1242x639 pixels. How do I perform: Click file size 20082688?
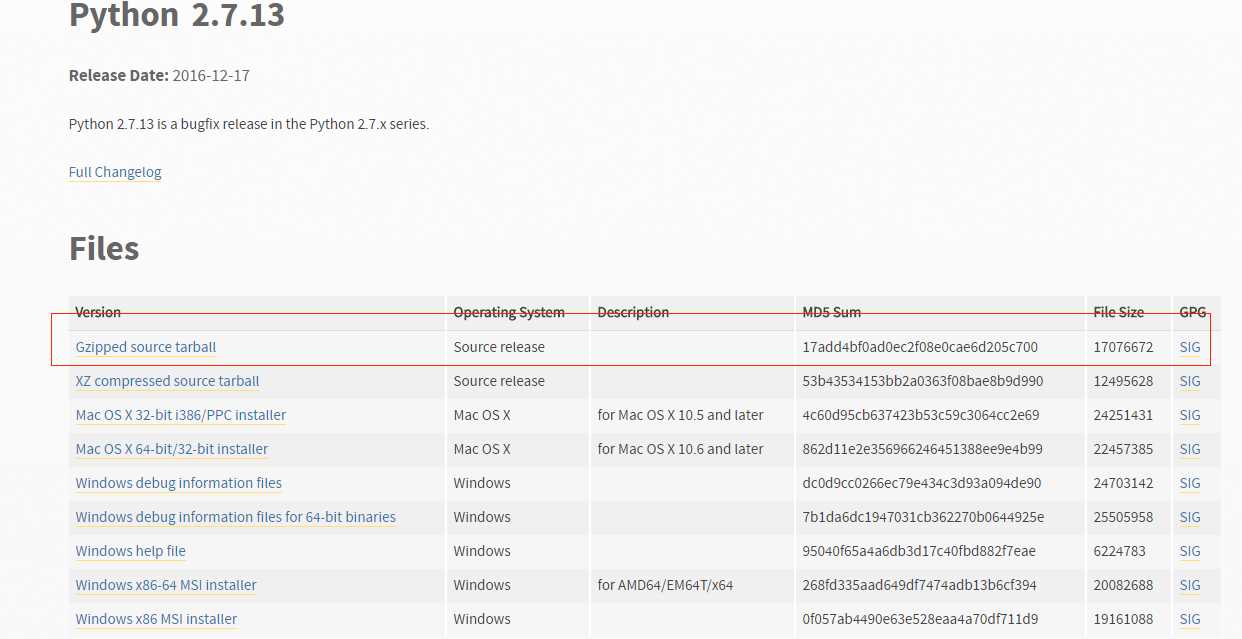(x=1123, y=585)
